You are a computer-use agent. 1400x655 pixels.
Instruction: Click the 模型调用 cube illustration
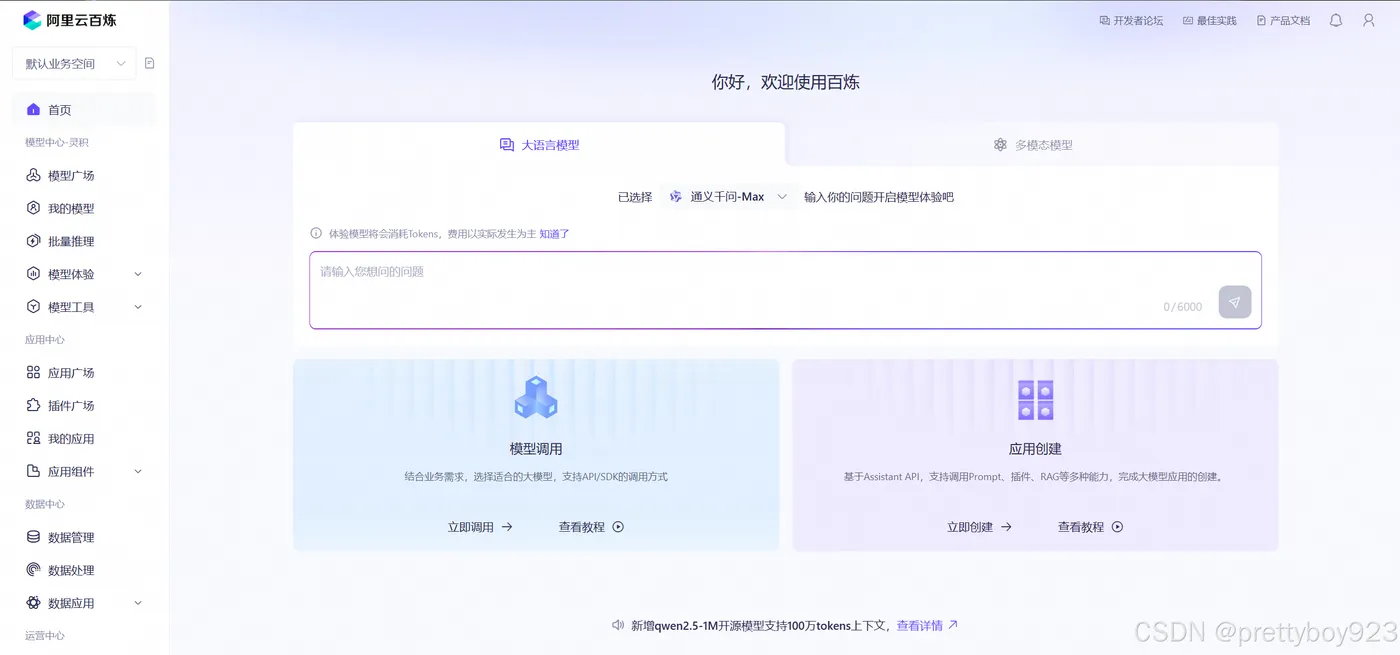(x=536, y=398)
